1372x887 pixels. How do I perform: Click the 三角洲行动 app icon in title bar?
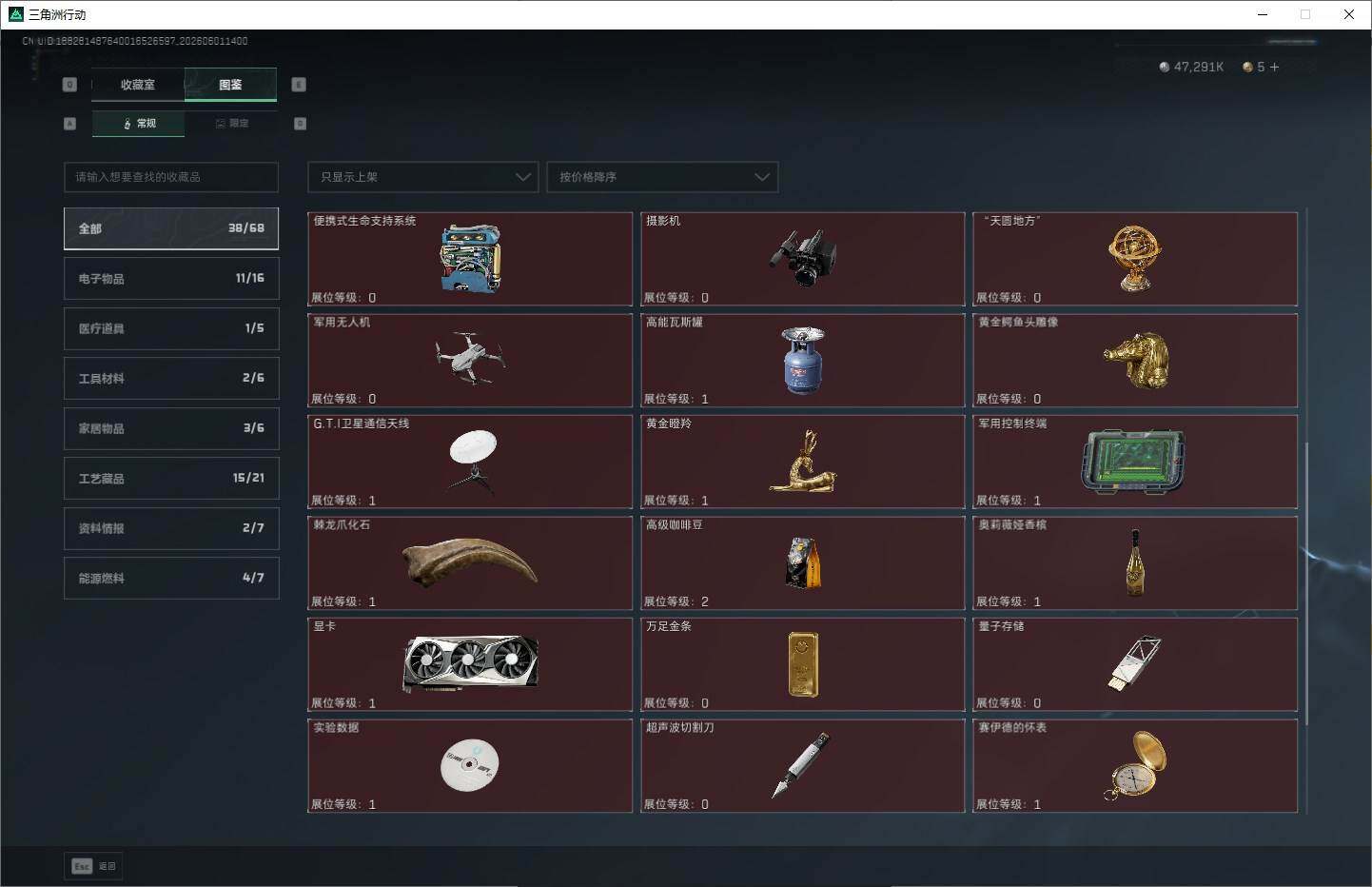15,14
